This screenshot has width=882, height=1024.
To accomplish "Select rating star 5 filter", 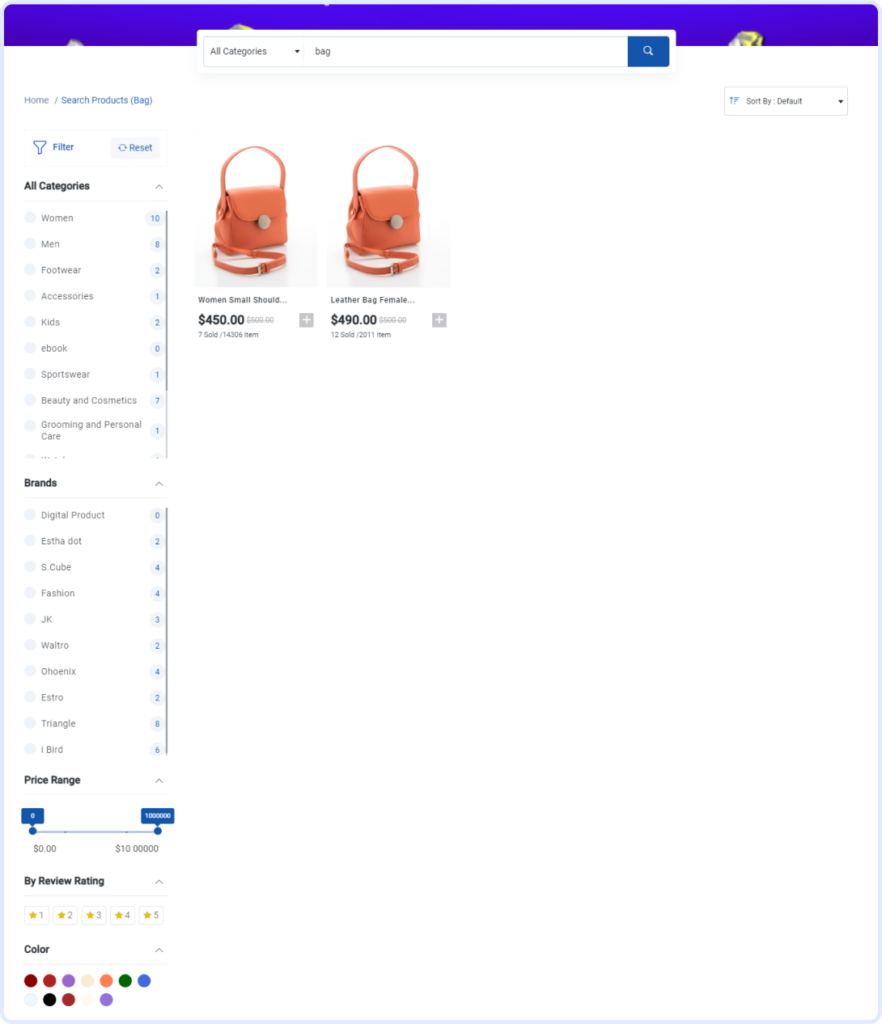I will 151,915.
